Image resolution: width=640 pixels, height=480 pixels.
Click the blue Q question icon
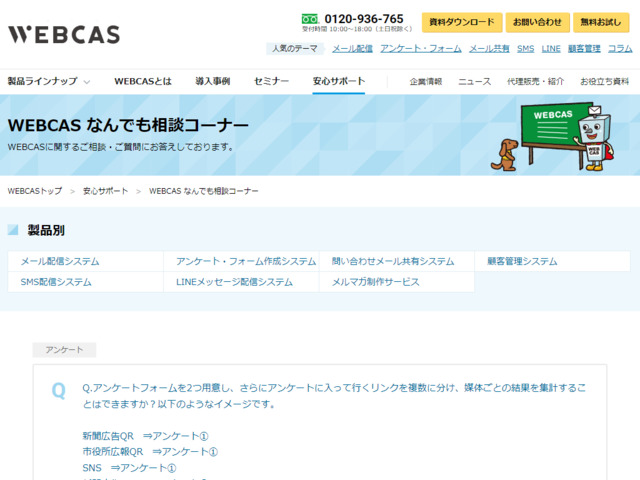tap(58, 391)
